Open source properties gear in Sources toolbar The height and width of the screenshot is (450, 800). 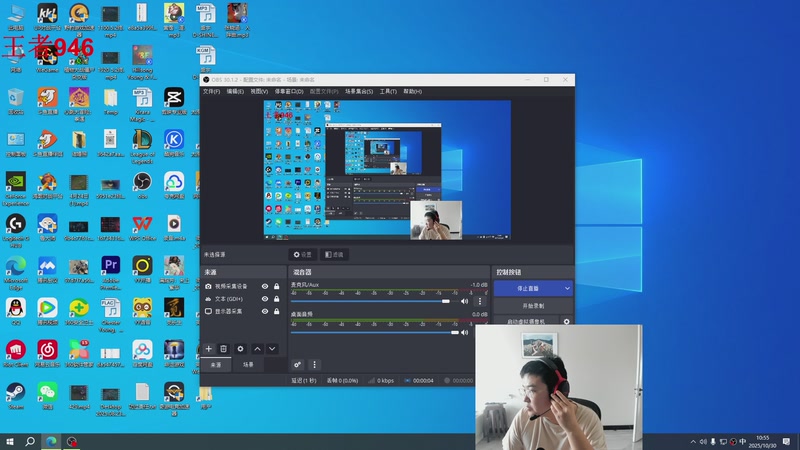point(240,349)
